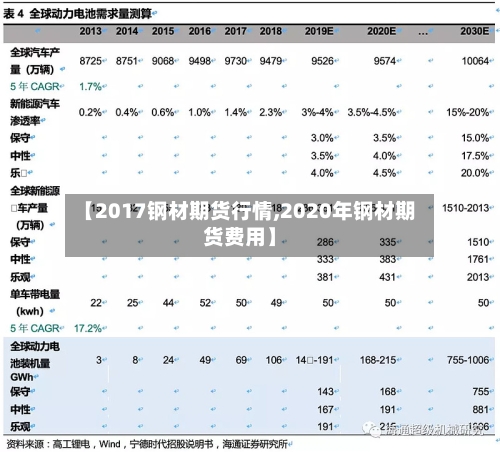Click the penetration value 0.4%
The image size is (500, 452).
[x=127, y=112]
